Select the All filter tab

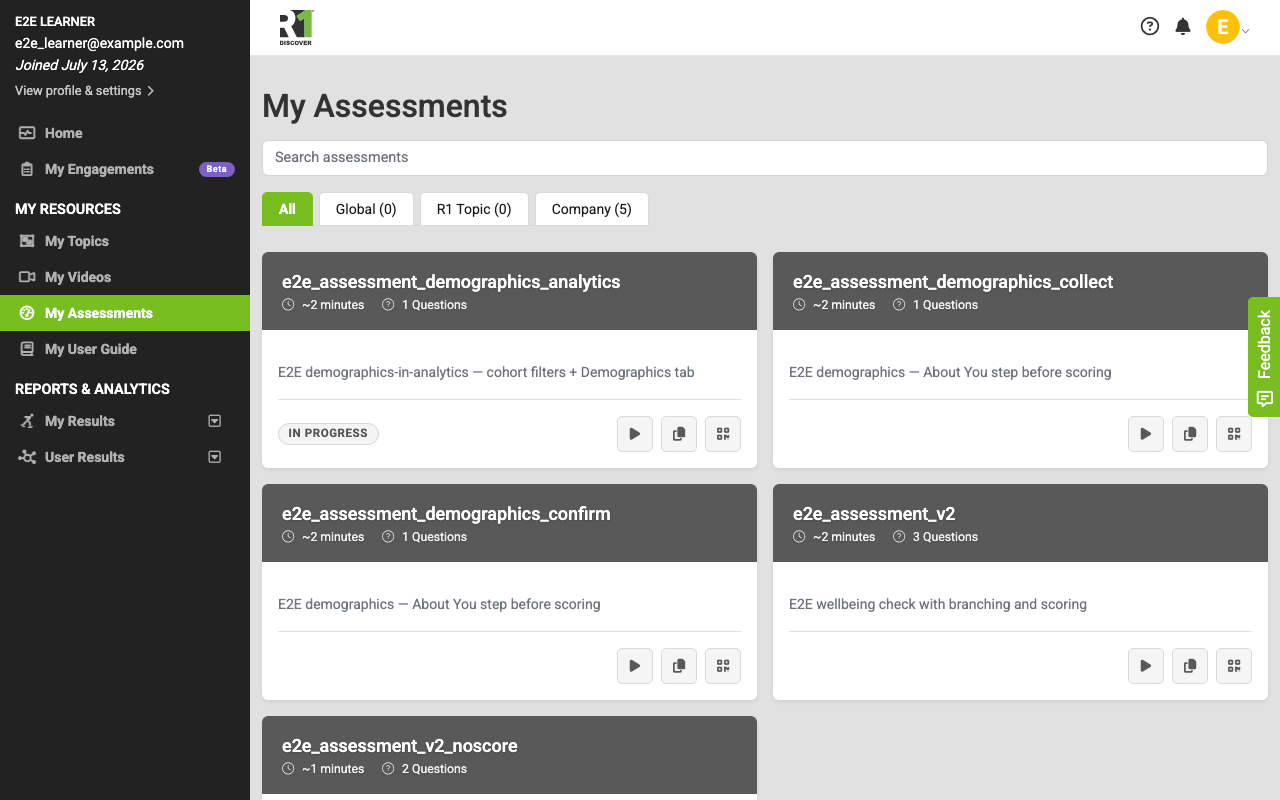coord(287,209)
